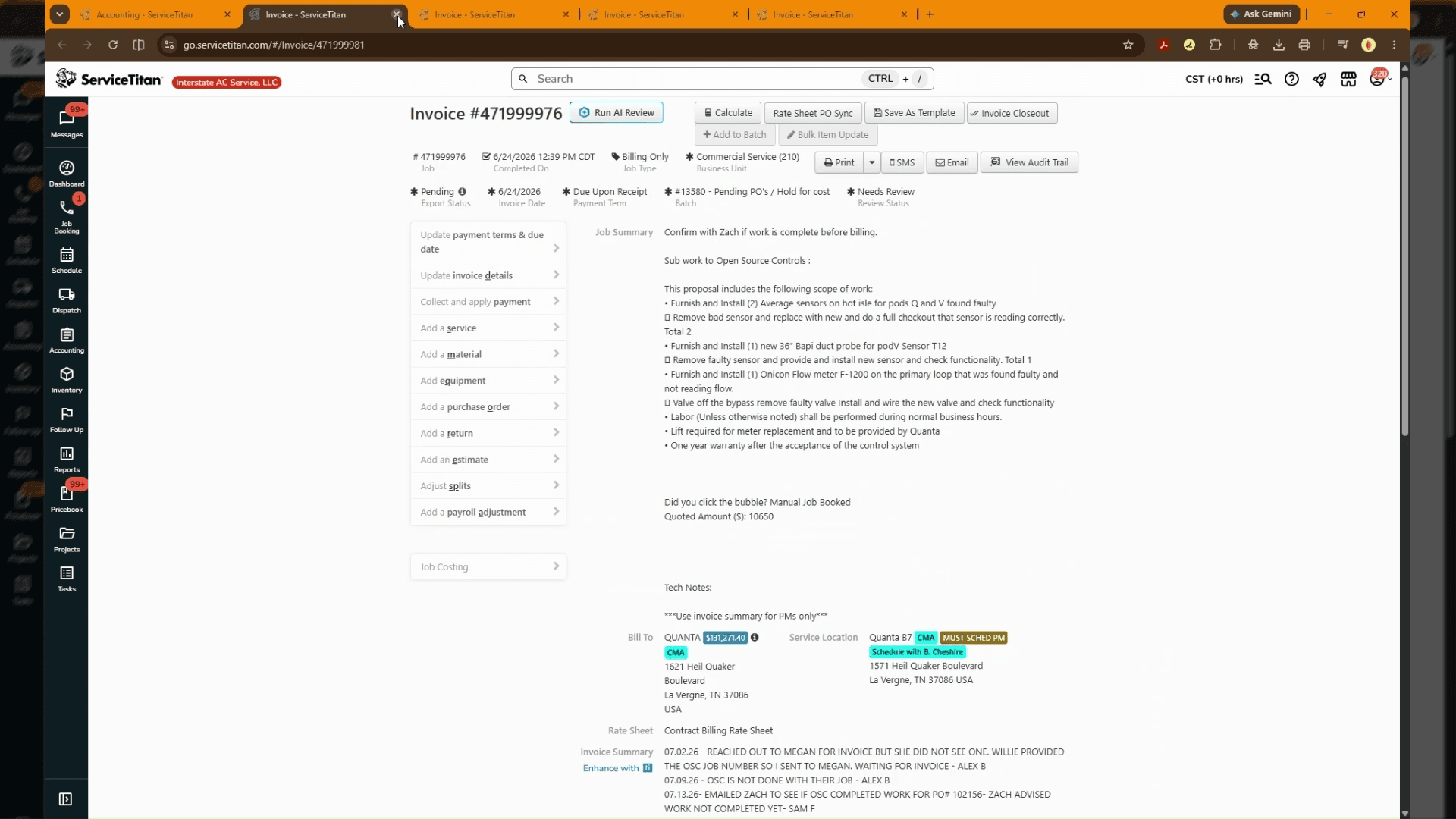
Task: Open the user profile avatar menu
Action: click(1378, 78)
